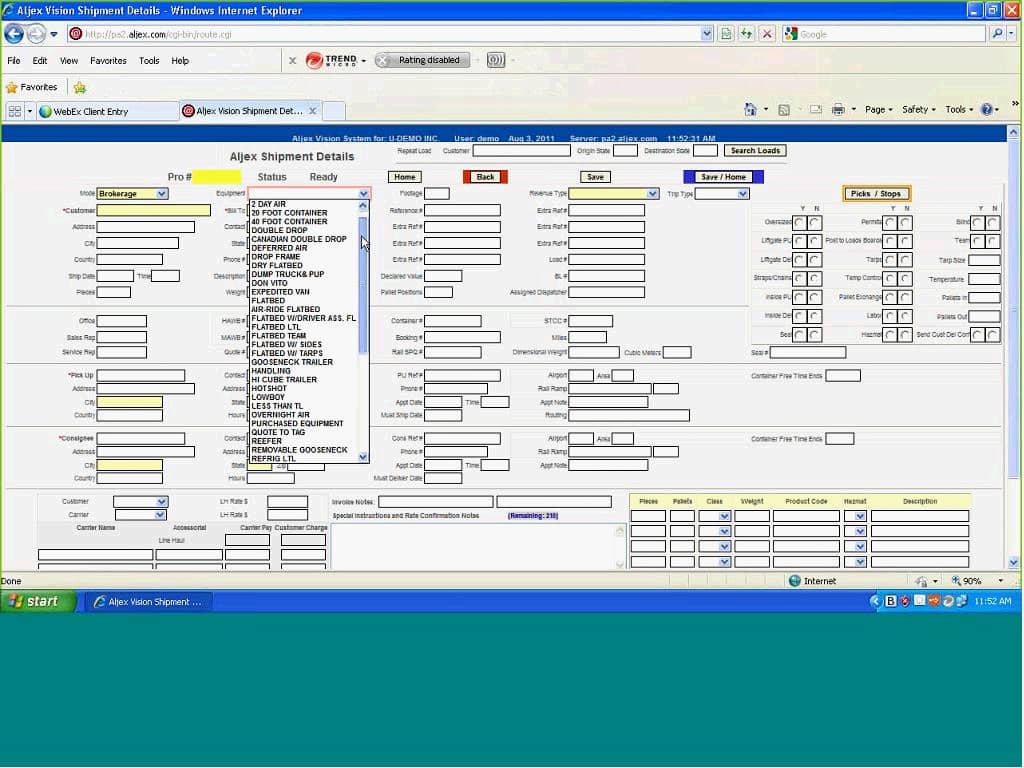Click the Internet zone globe icon
This screenshot has width=1024, height=768.
(795, 581)
